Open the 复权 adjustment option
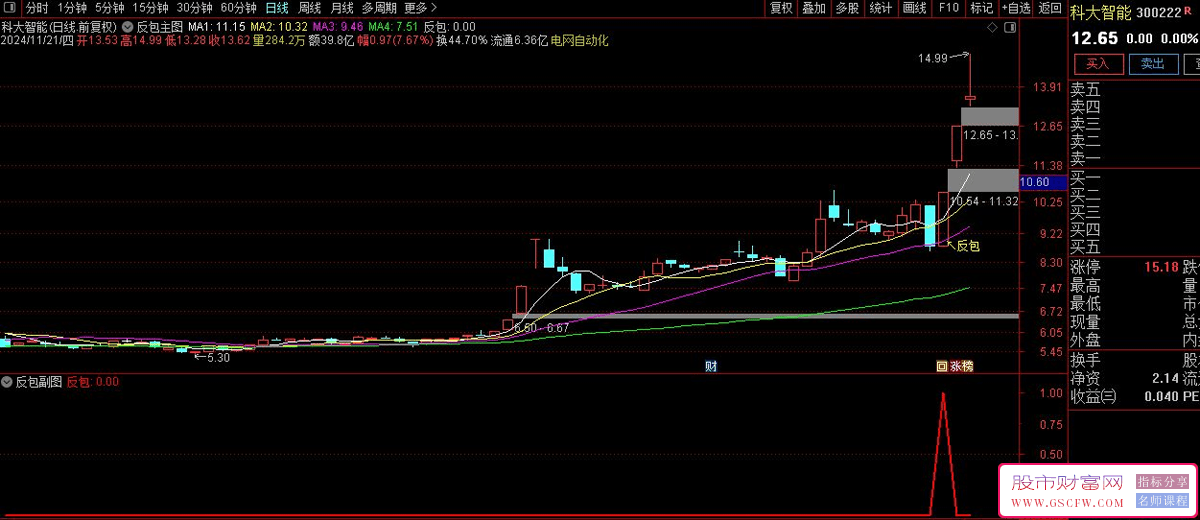 pyautogui.click(x=781, y=8)
